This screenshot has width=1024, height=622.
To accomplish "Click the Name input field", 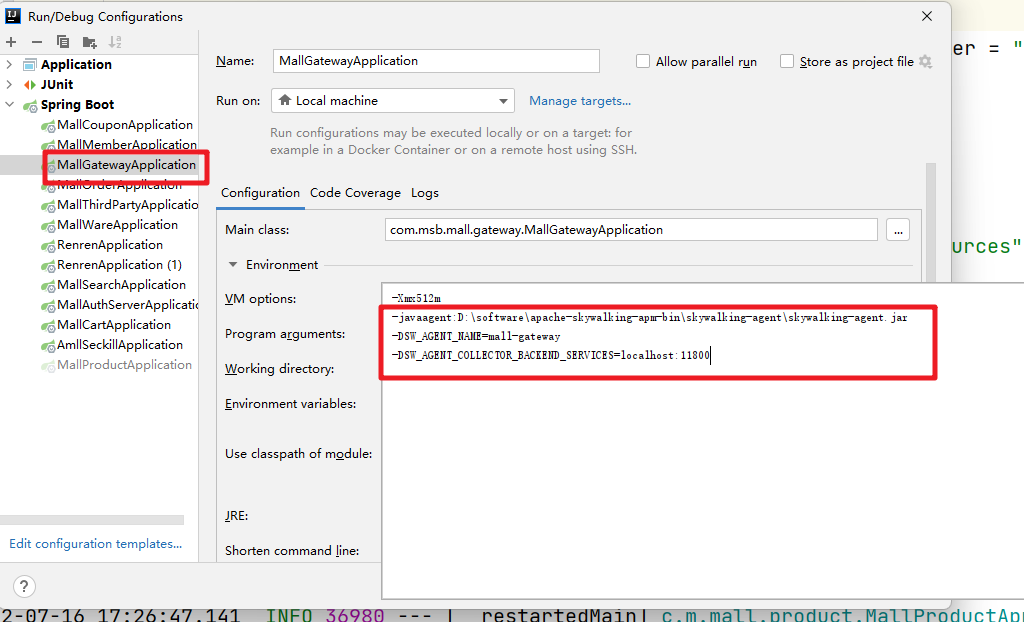I will tap(436, 61).
